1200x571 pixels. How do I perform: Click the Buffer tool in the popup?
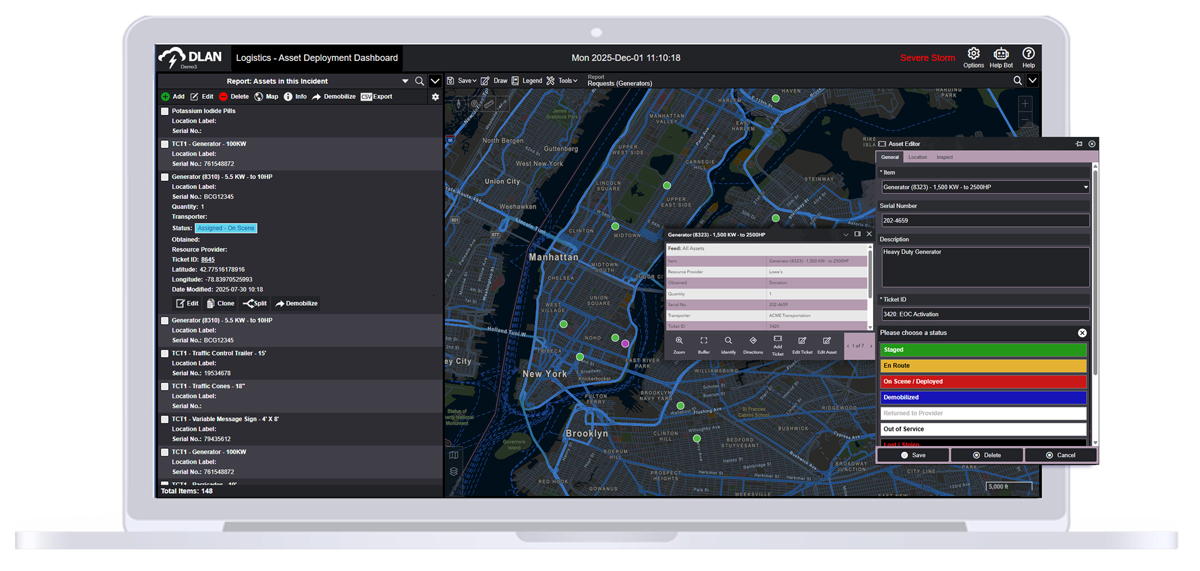(x=704, y=344)
